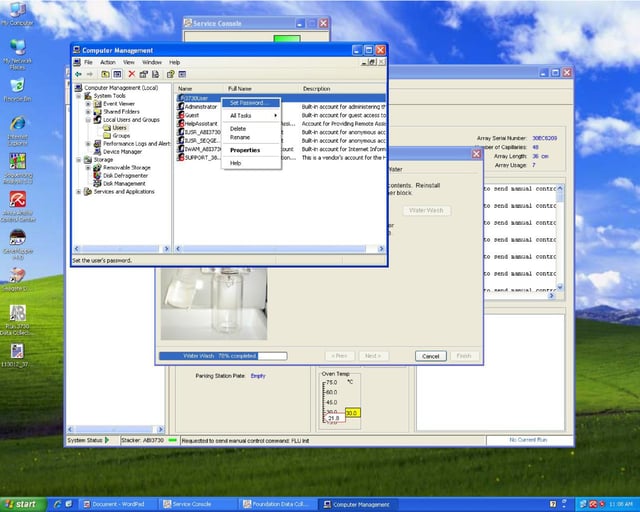Click the Description column header
The width and height of the screenshot is (640, 512).
(x=342, y=89)
